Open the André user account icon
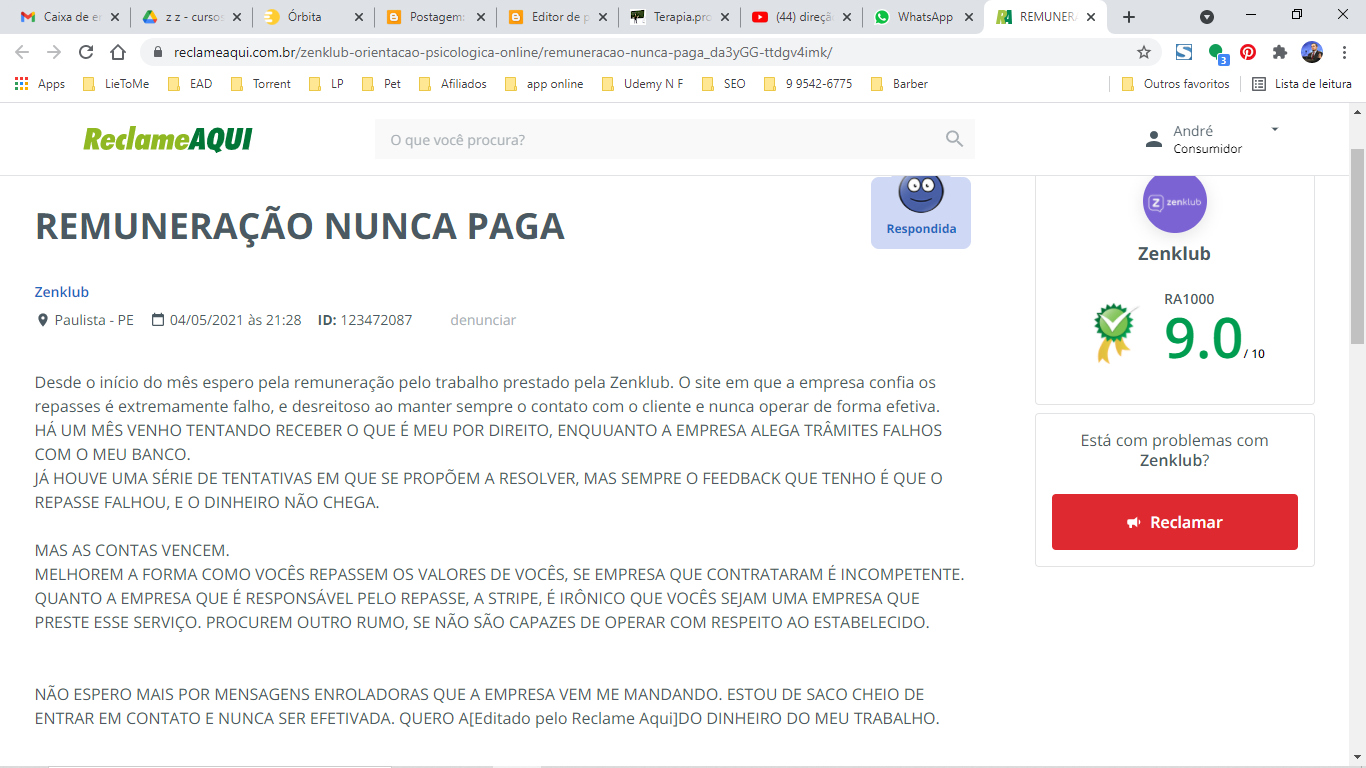This screenshot has width=1366, height=768. pyautogui.click(x=1154, y=139)
